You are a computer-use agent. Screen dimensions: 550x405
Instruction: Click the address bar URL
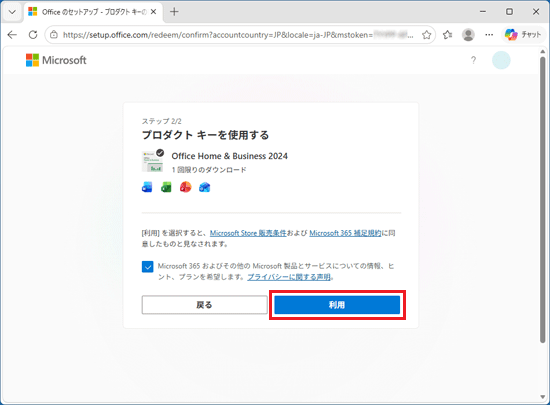(239, 35)
